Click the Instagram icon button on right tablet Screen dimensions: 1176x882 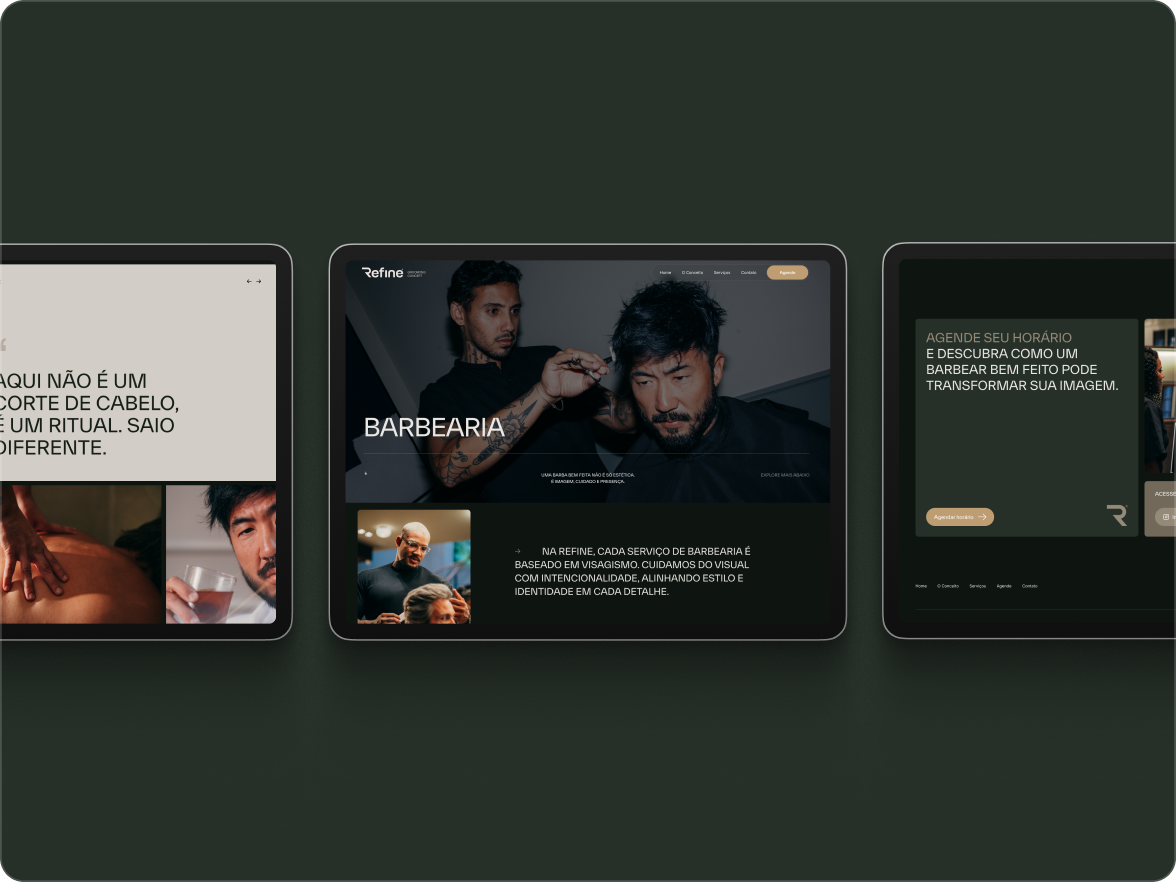tap(1166, 517)
